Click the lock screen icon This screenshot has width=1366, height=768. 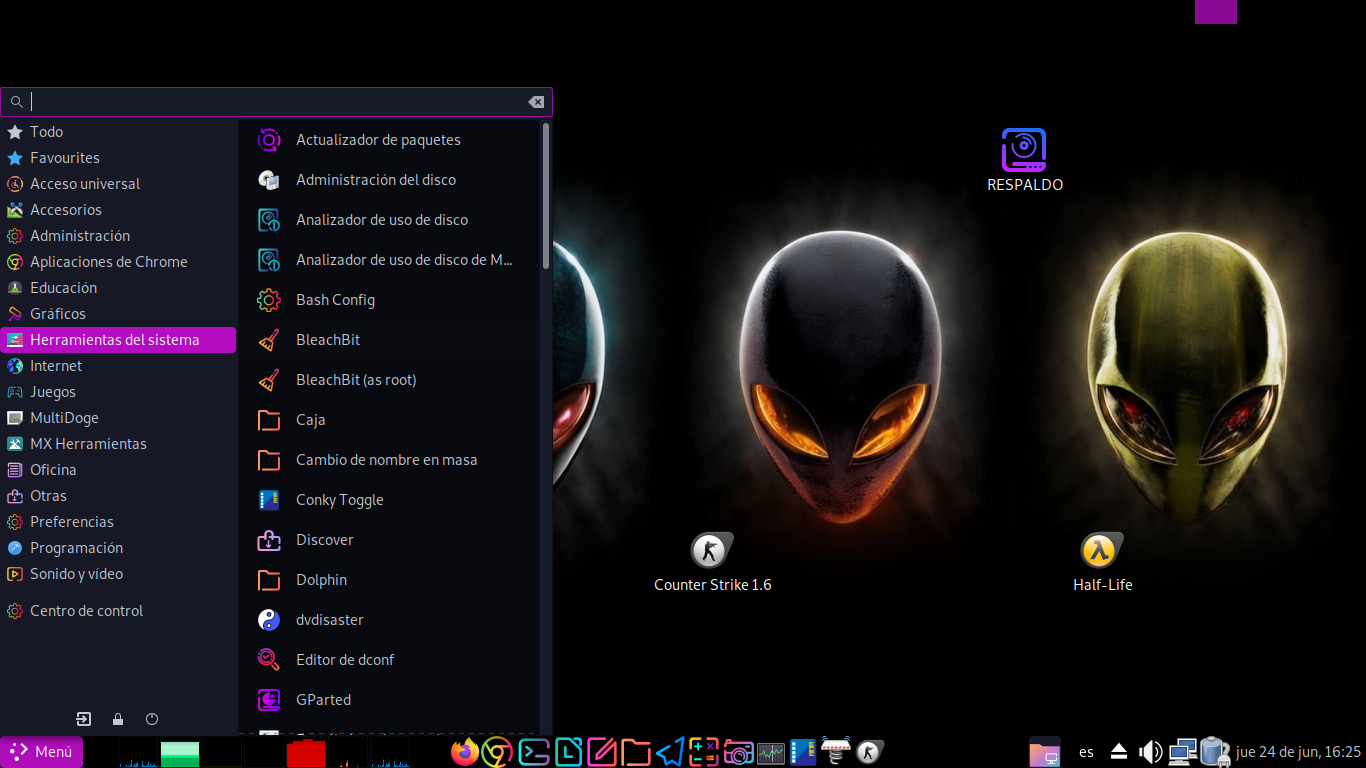118,719
